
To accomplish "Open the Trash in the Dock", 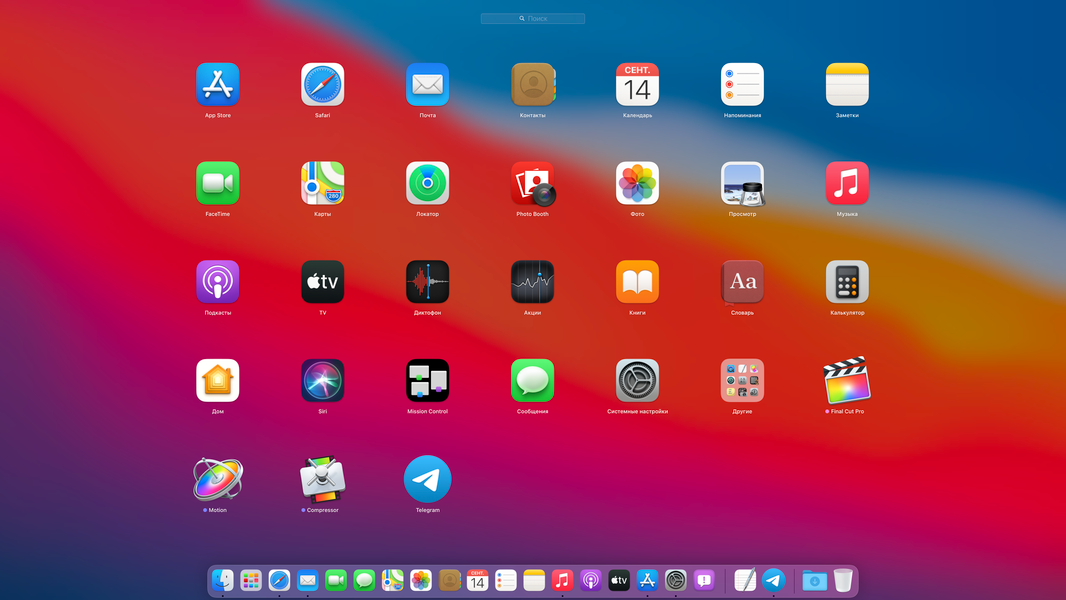I will (843, 580).
